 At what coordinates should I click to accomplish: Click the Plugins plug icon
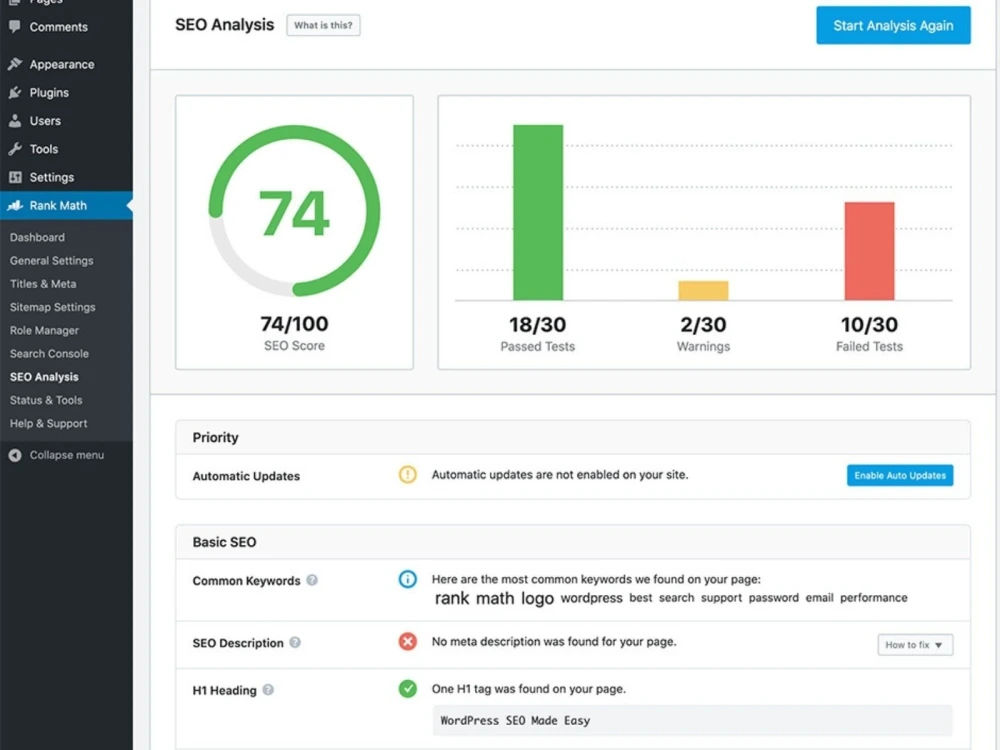point(15,92)
